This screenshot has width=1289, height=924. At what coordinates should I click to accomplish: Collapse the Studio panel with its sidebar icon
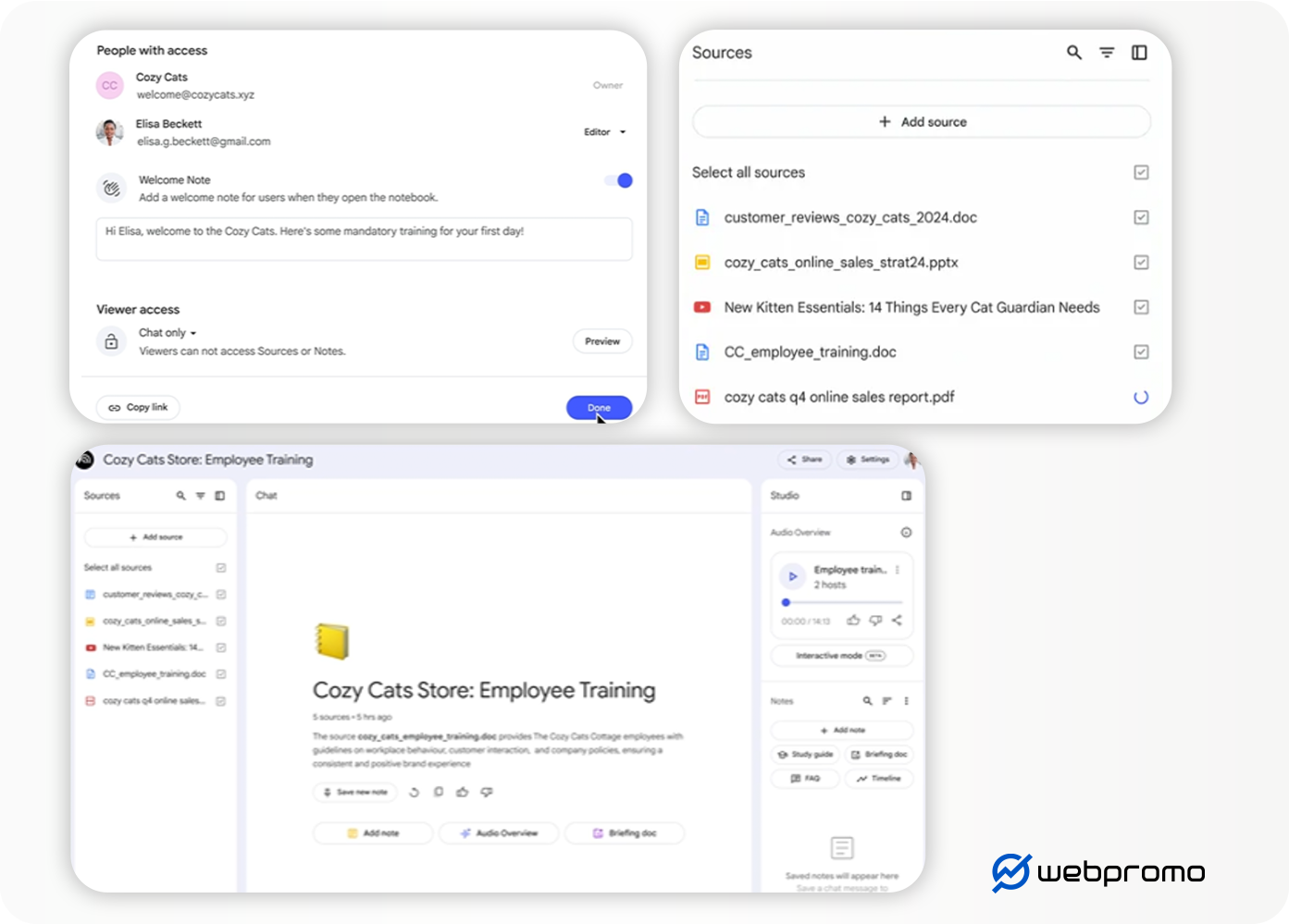point(906,496)
